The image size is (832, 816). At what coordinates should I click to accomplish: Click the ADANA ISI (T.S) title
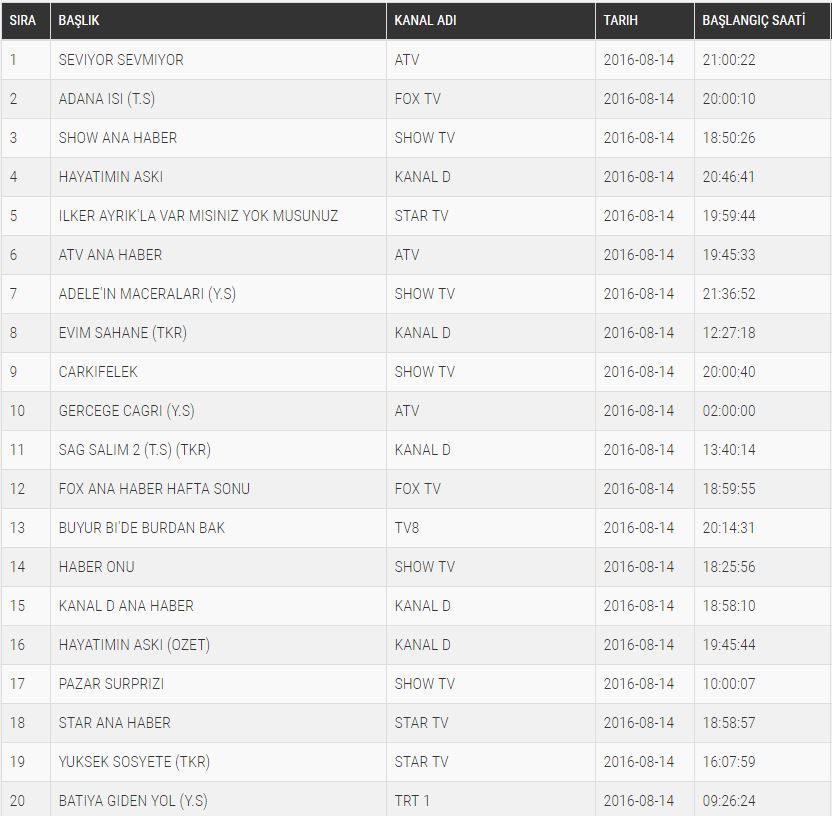(x=107, y=99)
